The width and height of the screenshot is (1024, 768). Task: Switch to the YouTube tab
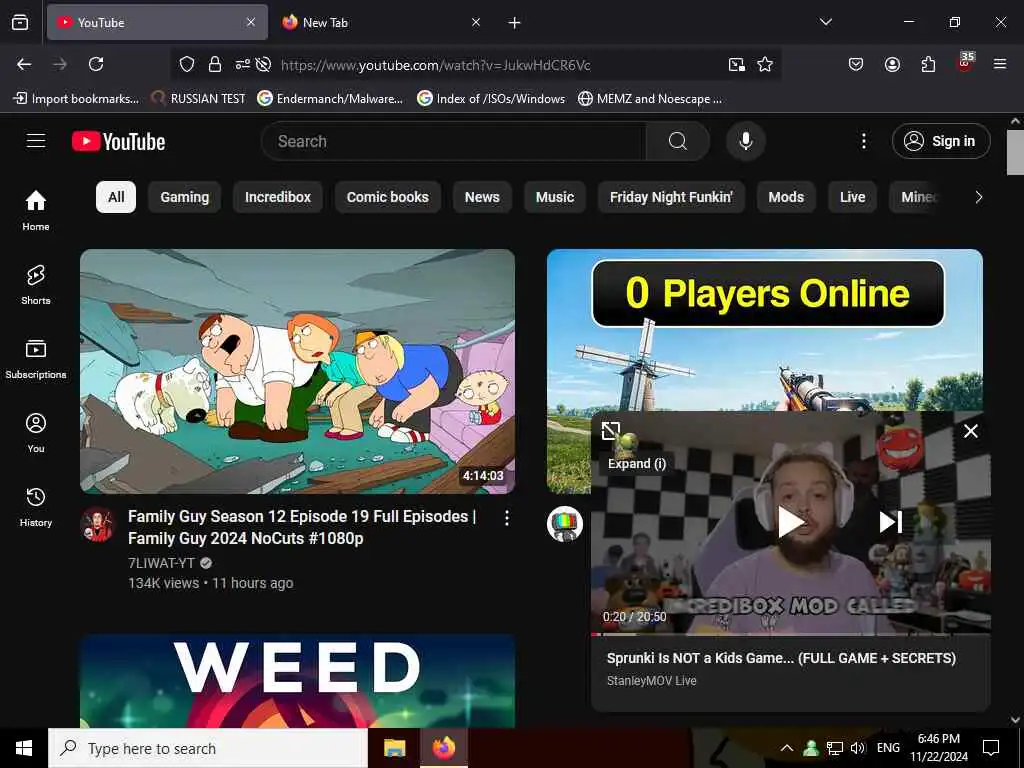tap(157, 22)
